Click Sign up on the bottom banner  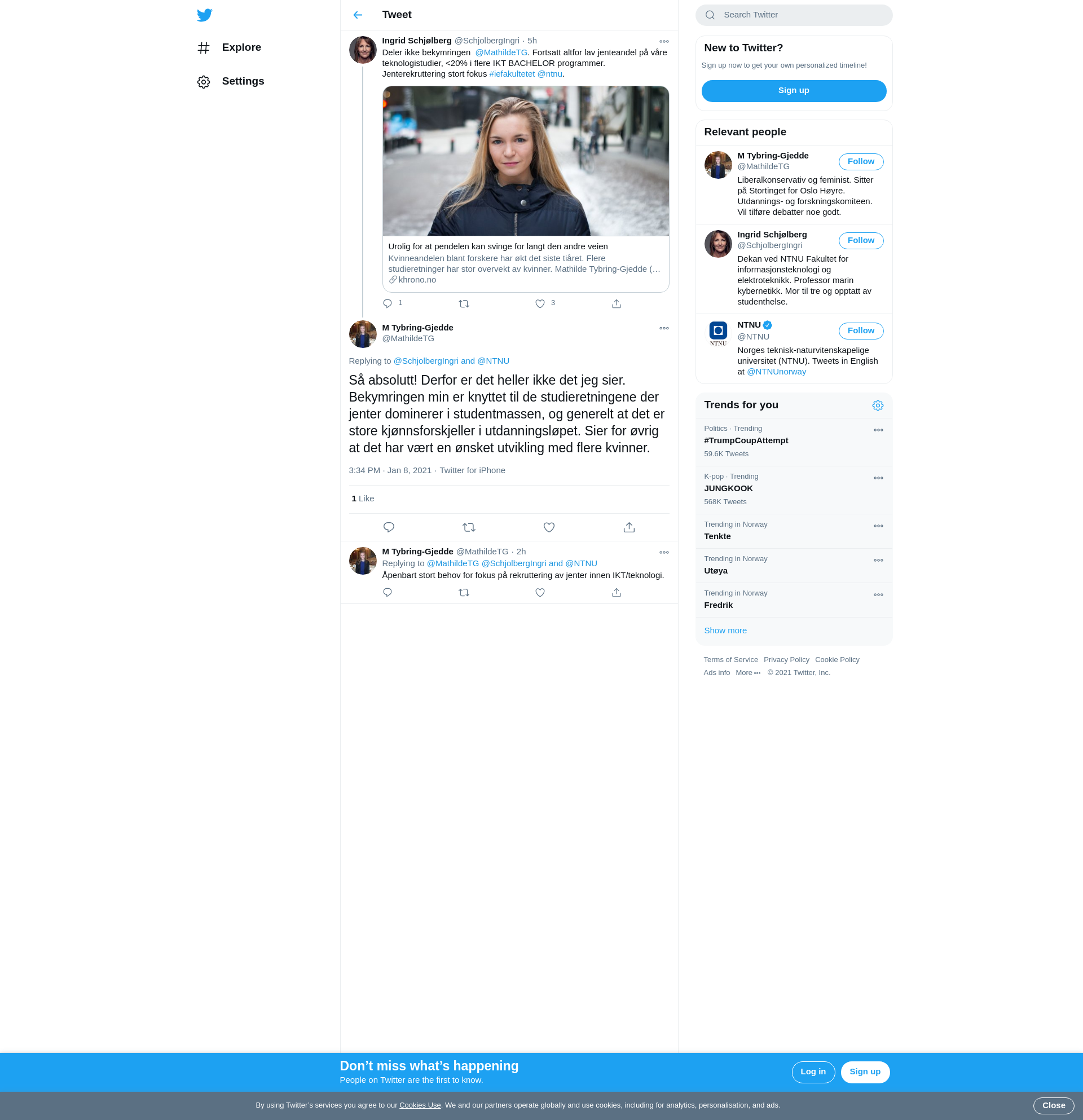click(865, 1072)
